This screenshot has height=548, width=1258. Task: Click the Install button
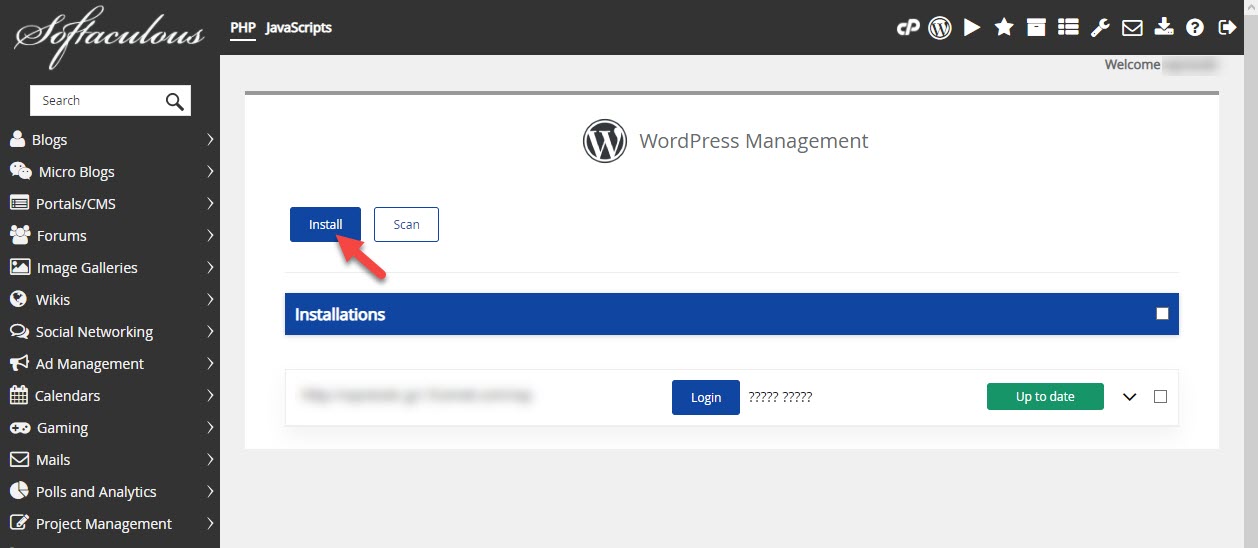pos(325,224)
